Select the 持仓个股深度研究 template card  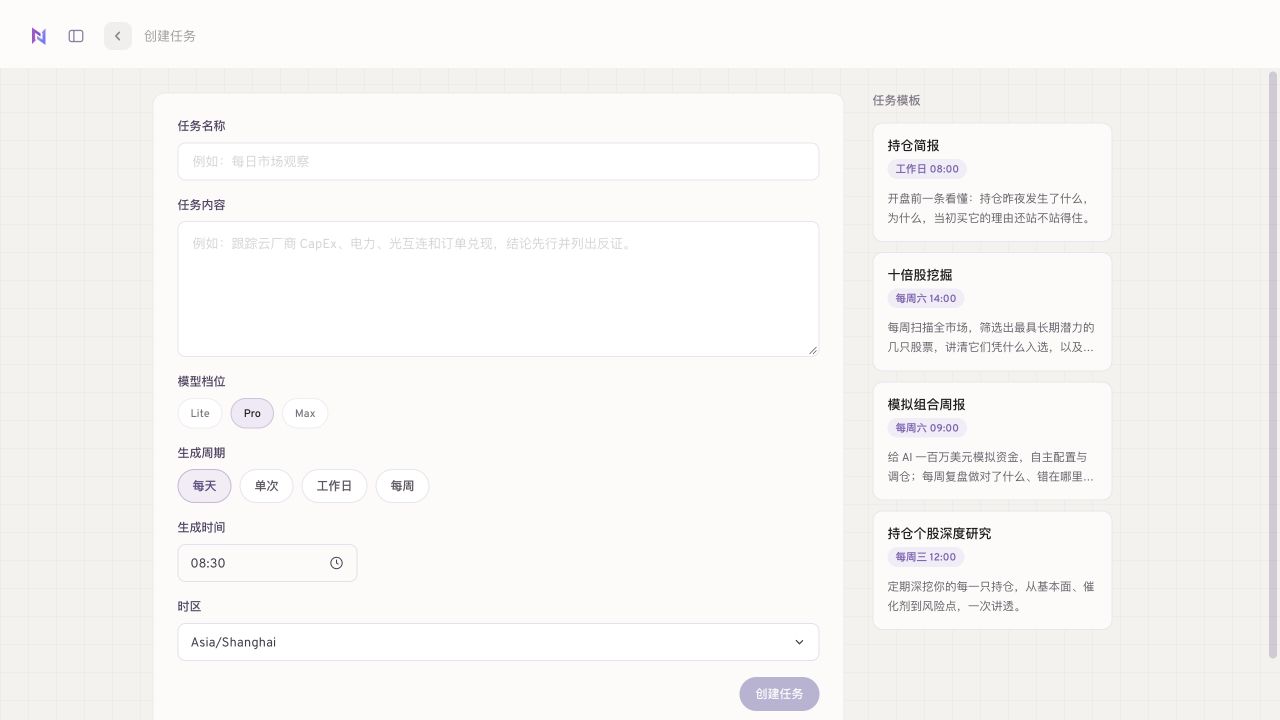992,570
